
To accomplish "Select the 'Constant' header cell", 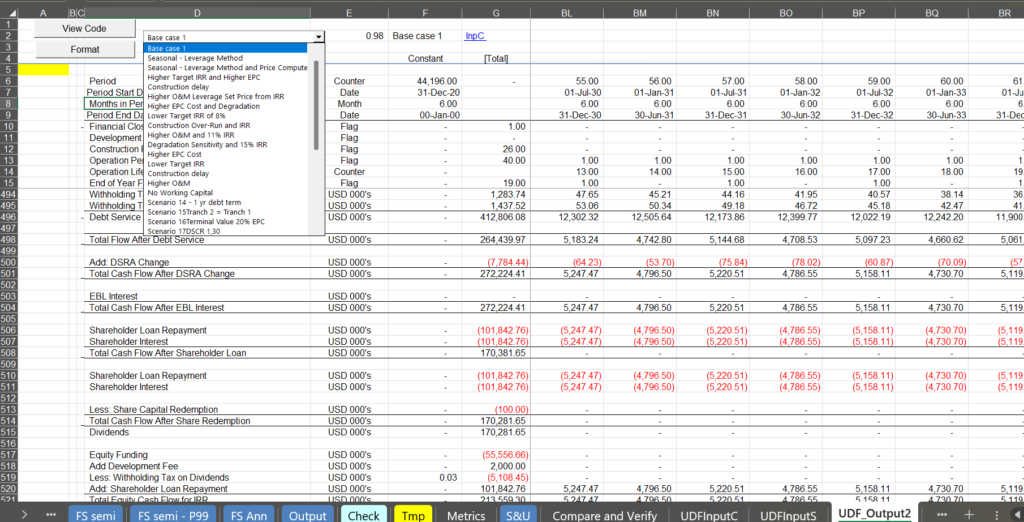I will pos(425,58).
